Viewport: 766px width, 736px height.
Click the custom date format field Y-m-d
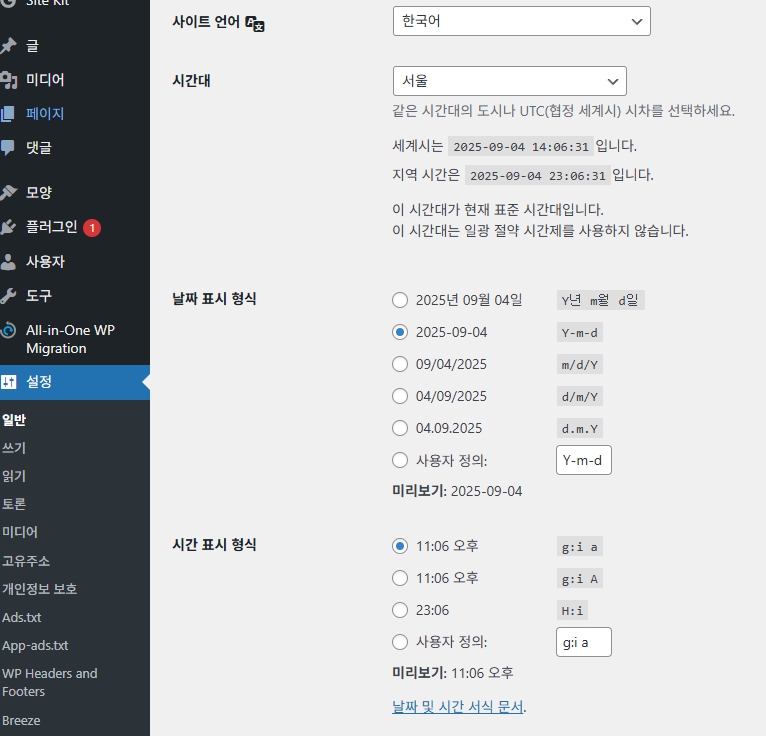(x=584, y=460)
